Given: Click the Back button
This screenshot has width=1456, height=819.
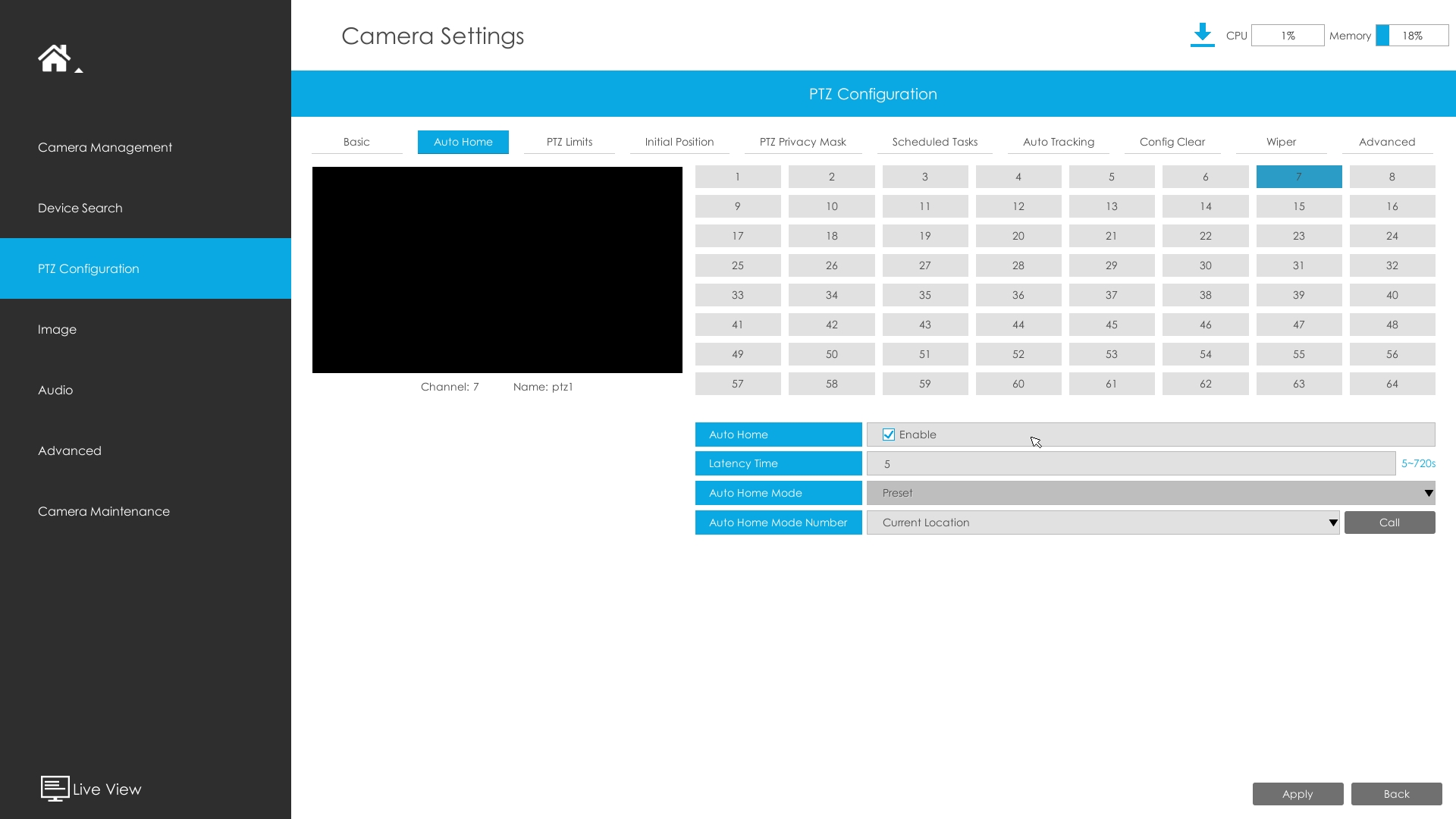Looking at the screenshot, I should tap(1396, 794).
